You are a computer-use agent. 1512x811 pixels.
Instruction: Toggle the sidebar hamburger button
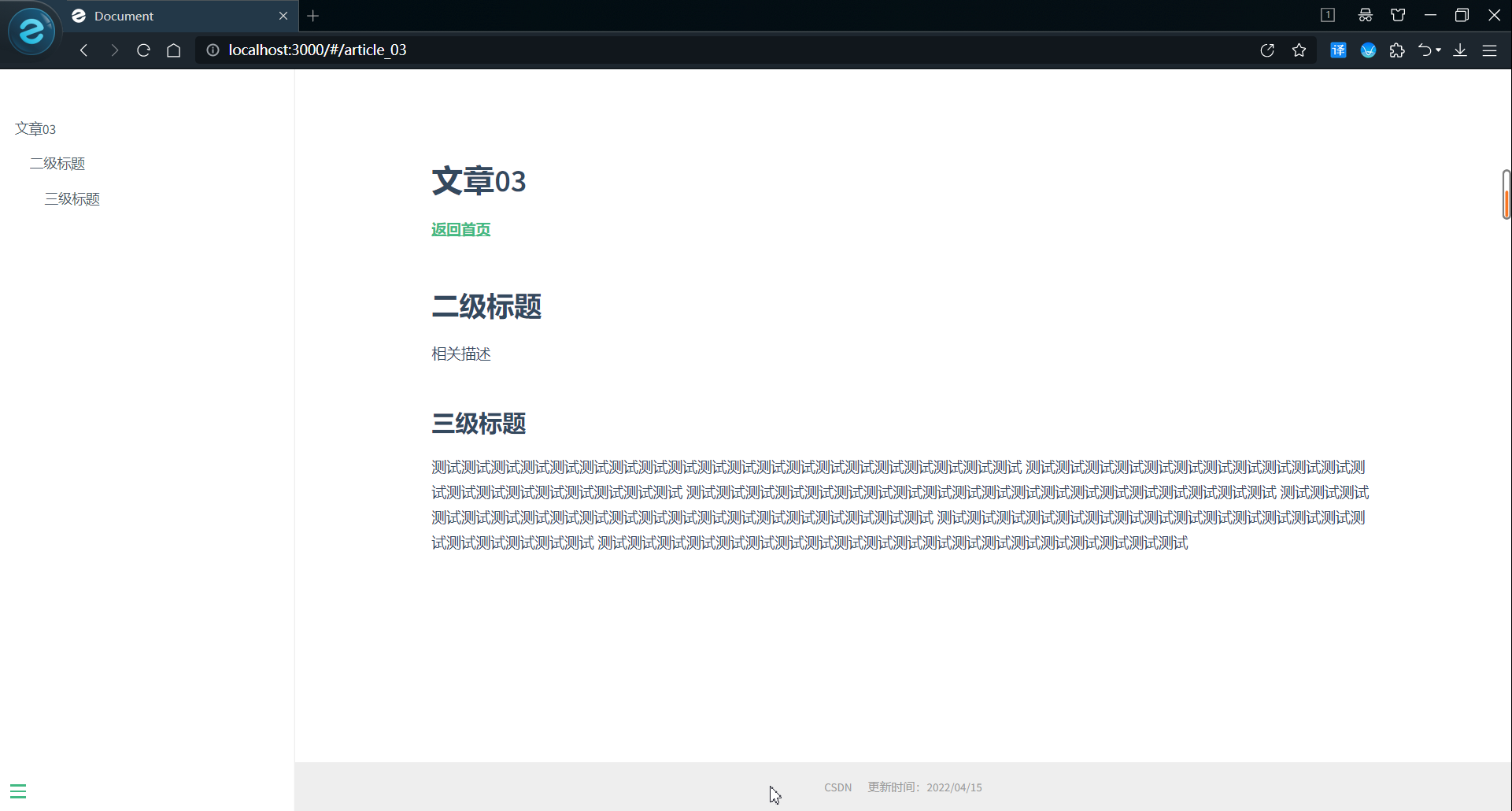[18, 791]
